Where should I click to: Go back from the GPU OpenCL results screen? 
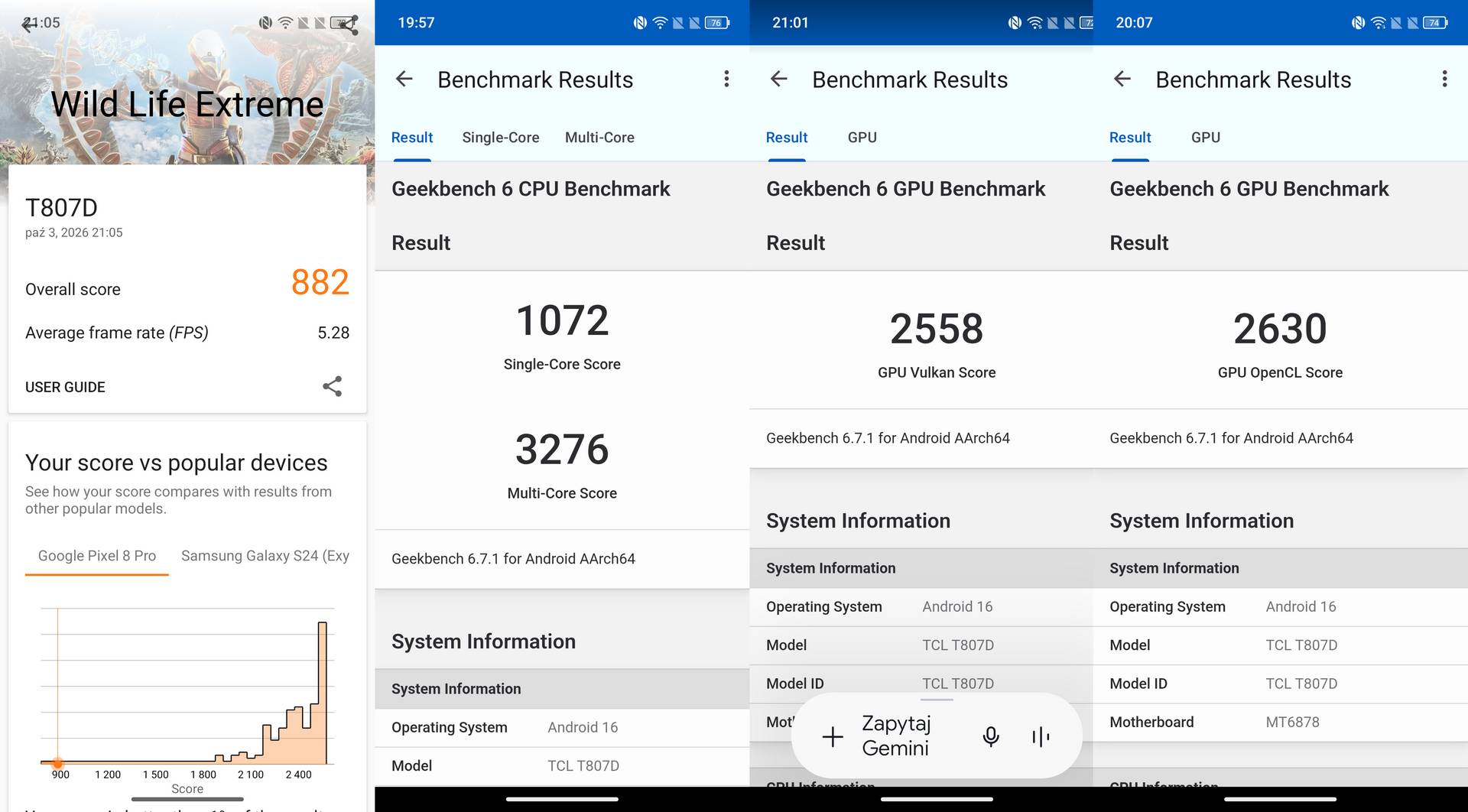[x=1122, y=79]
